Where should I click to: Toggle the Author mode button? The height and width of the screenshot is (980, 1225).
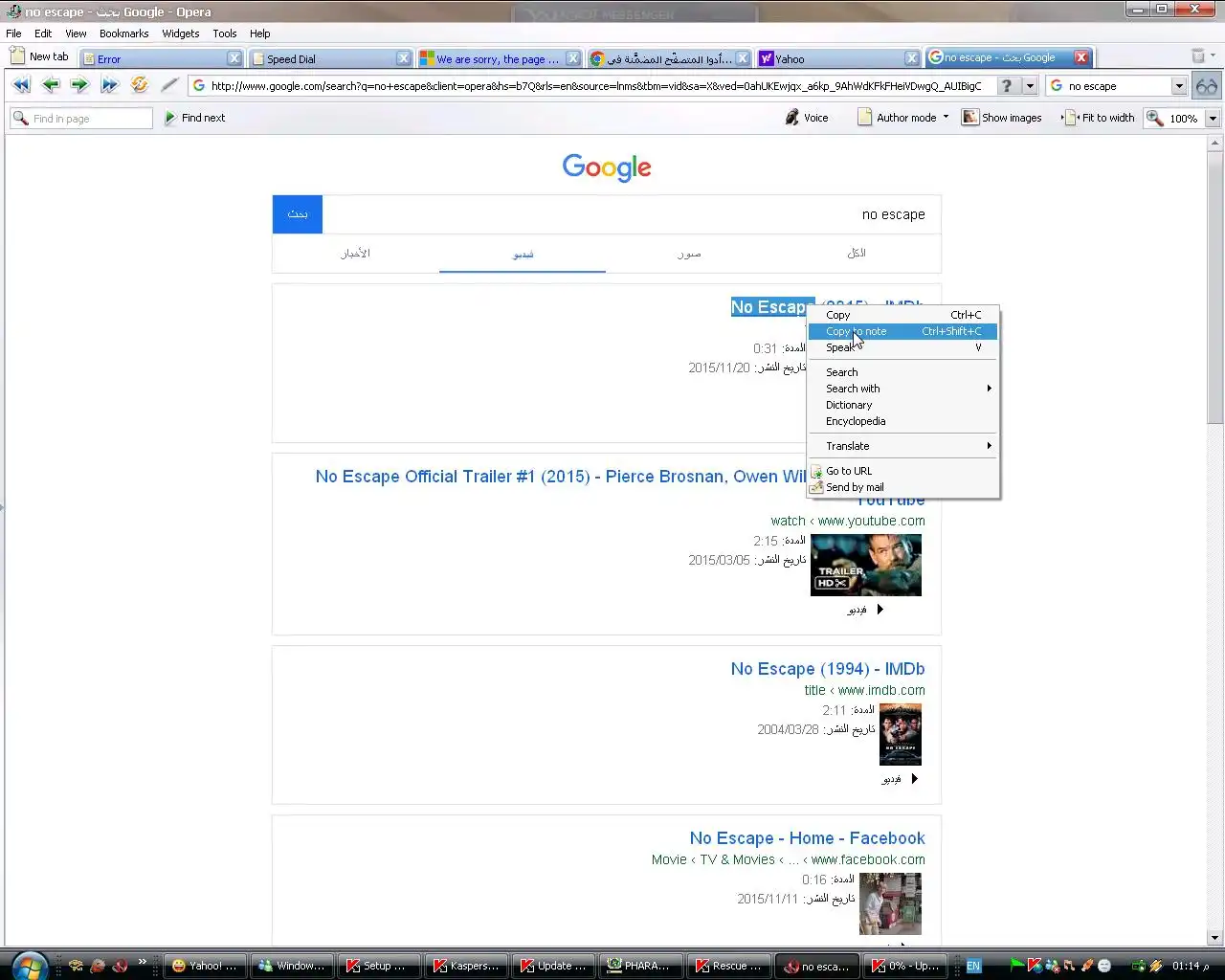897,118
